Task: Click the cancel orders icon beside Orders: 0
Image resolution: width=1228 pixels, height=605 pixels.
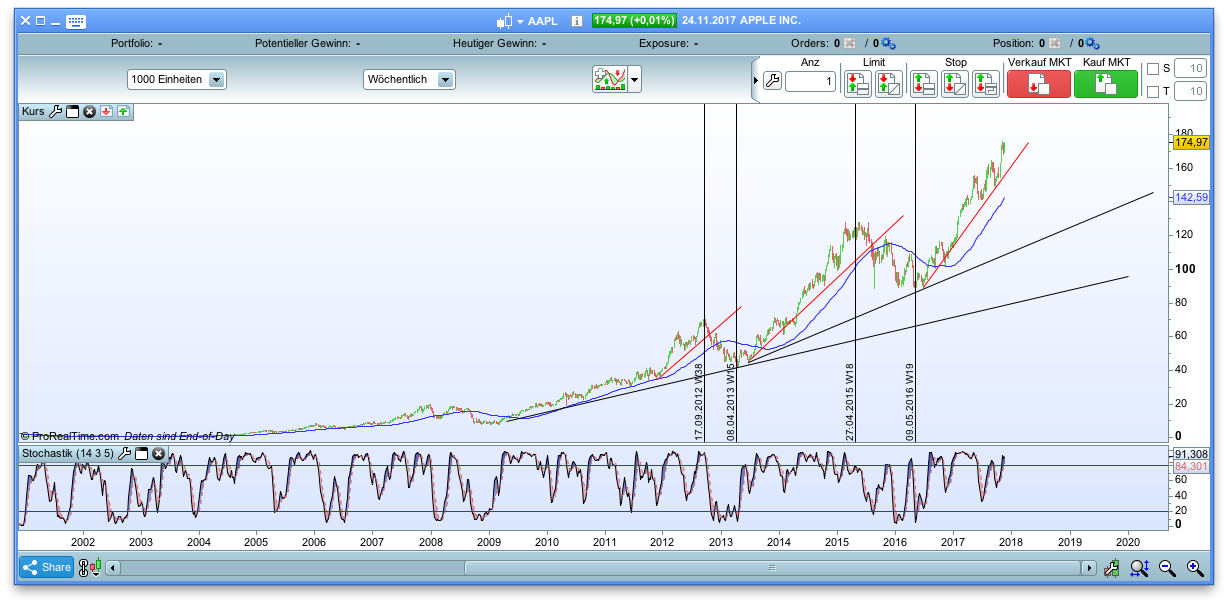Action: tap(849, 44)
